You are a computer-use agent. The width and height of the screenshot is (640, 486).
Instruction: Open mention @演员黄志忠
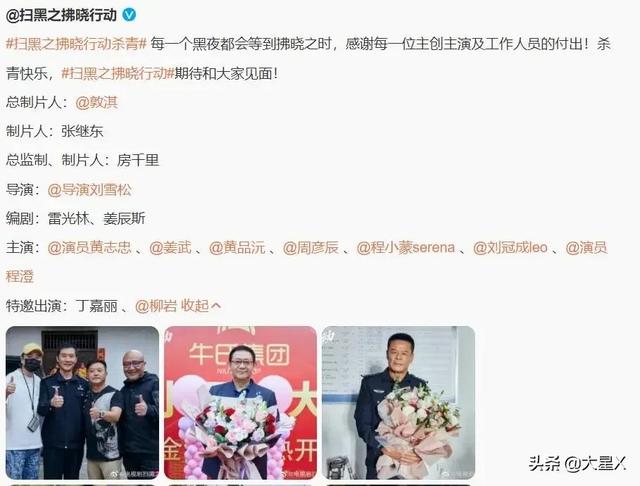pos(89,248)
